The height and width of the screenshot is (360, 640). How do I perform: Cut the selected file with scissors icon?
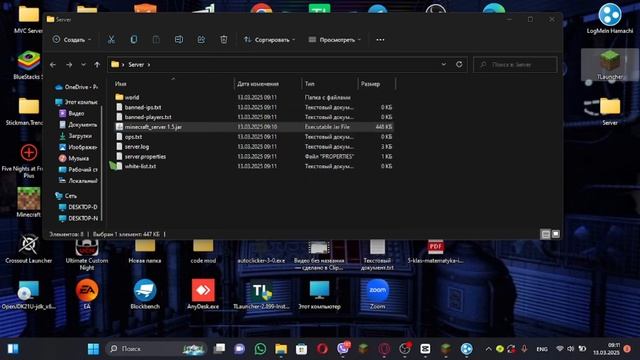tap(111, 40)
